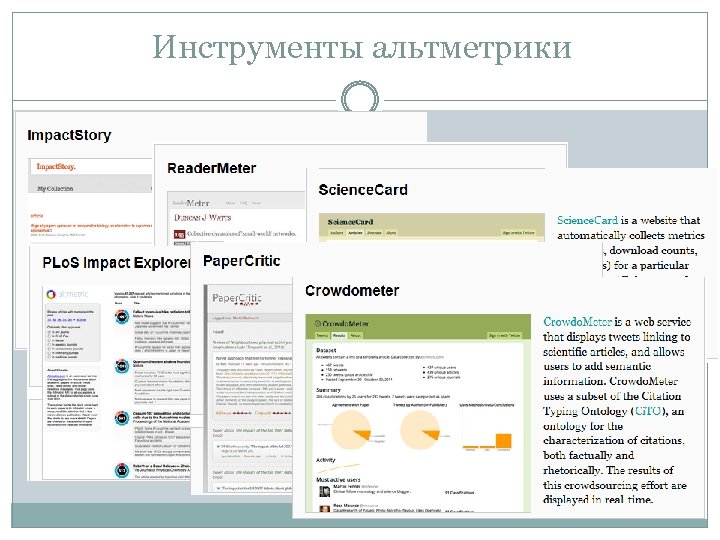Click the Crowdometer heading

coord(352,291)
